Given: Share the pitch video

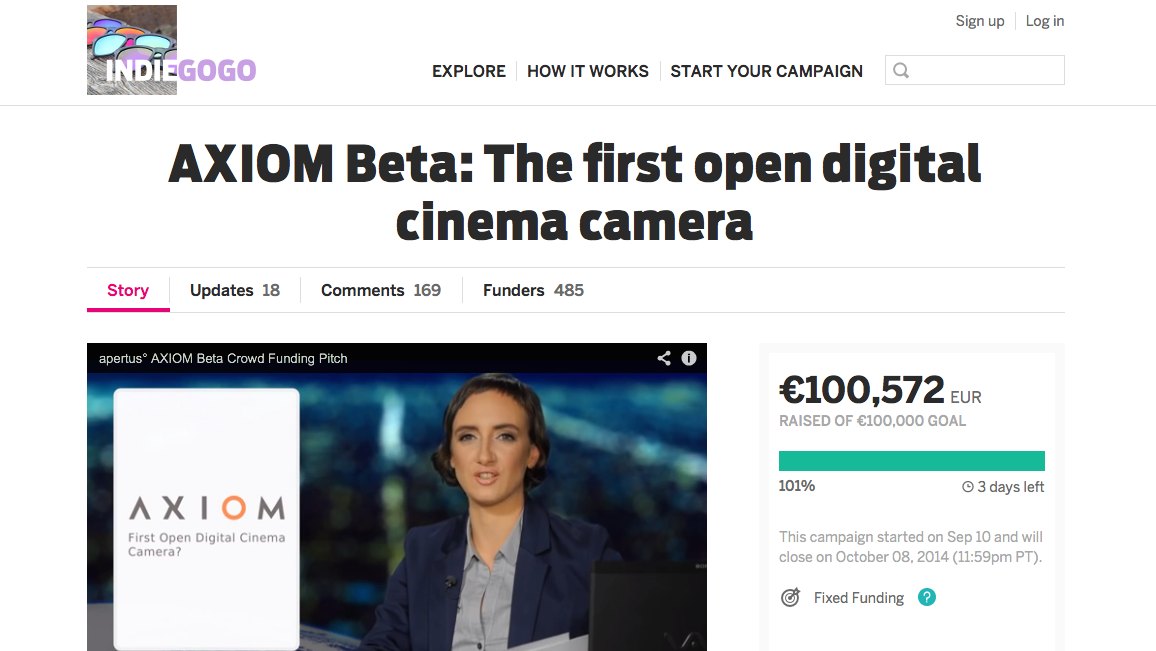Looking at the screenshot, I should pyautogui.click(x=664, y=358).
